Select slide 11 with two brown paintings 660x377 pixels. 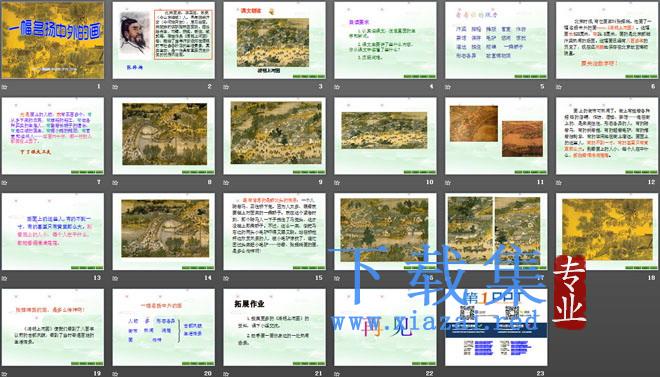pos(496,136)
